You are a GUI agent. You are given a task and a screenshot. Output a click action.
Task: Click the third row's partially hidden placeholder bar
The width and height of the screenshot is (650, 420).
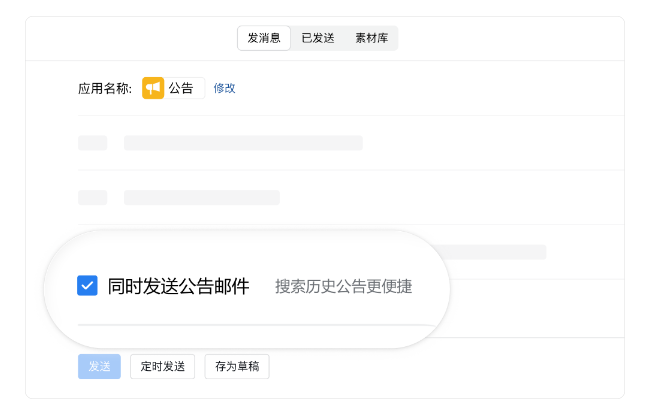tap(495, 252)
